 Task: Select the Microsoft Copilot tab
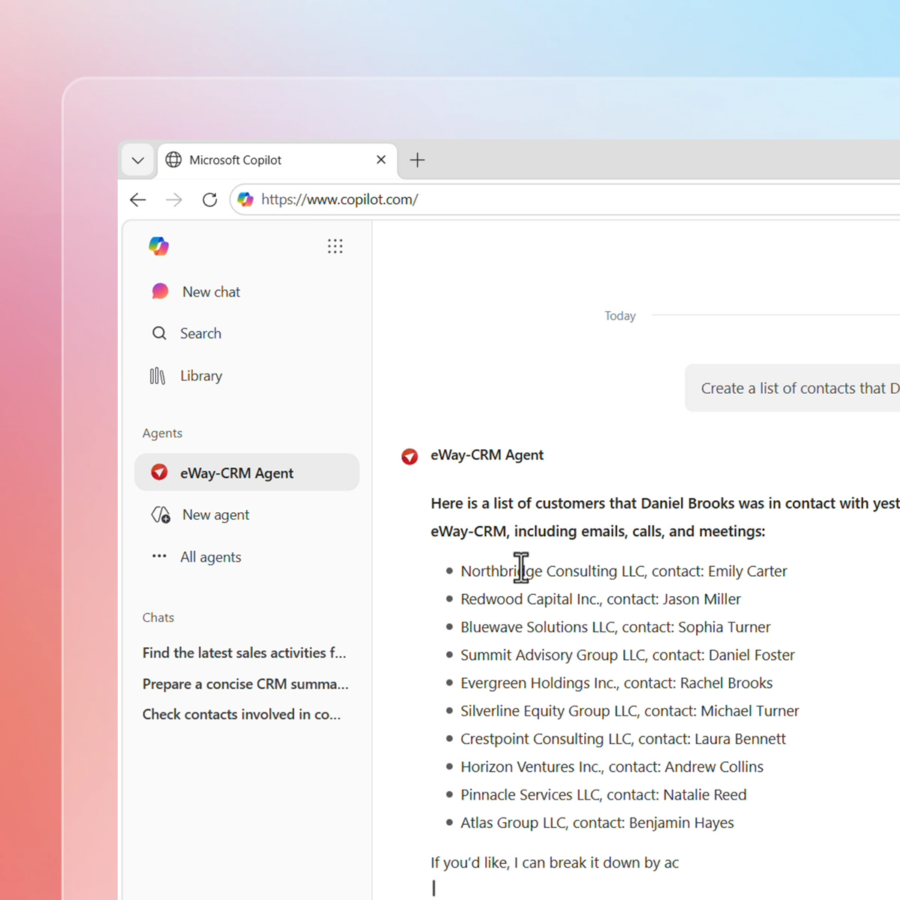tap(277, 160)
